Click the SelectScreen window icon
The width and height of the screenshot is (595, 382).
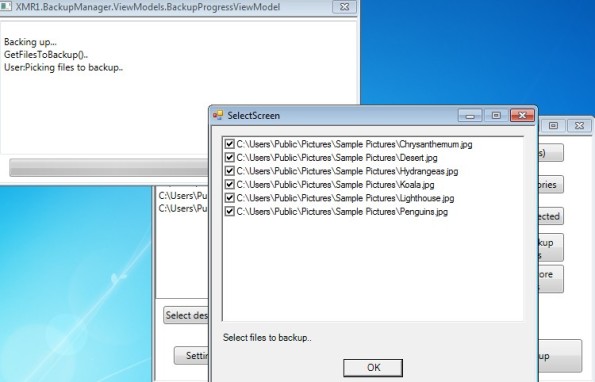click(x=218, y=115)
